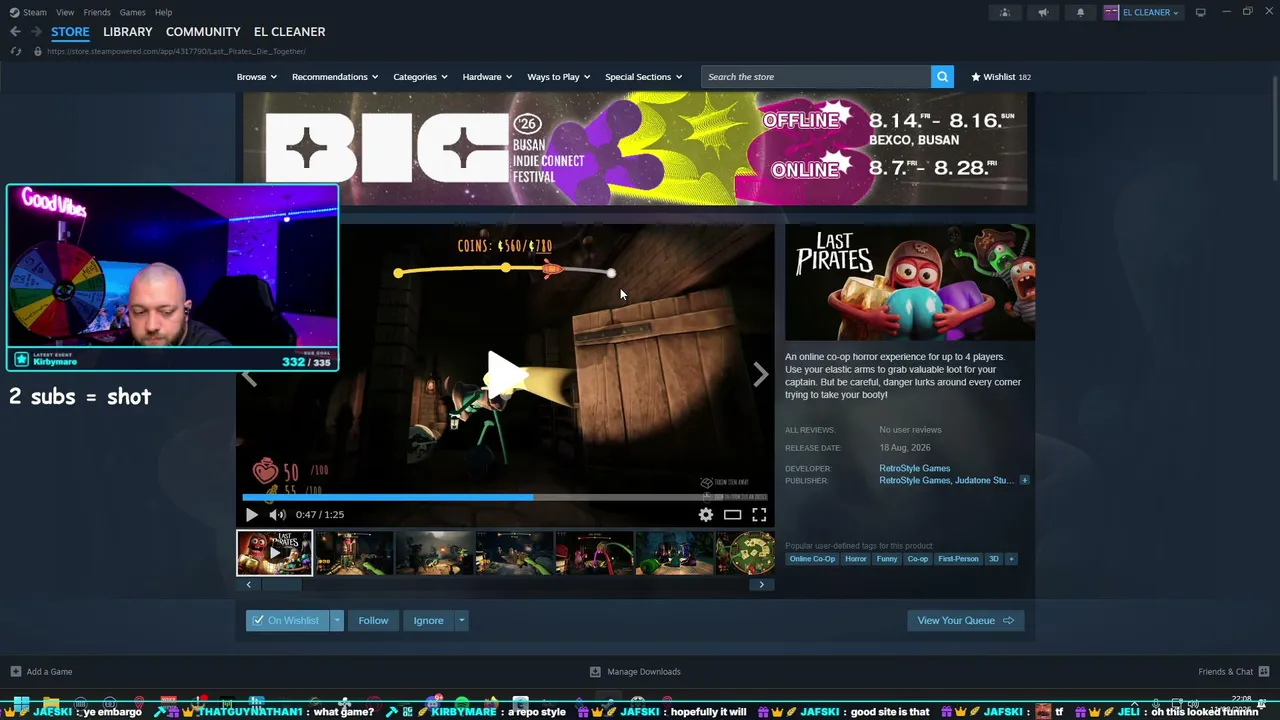This screenshot has width=1280, height=720.
Task: Expand the Special Sections dropdown
Action: (643, 77)
